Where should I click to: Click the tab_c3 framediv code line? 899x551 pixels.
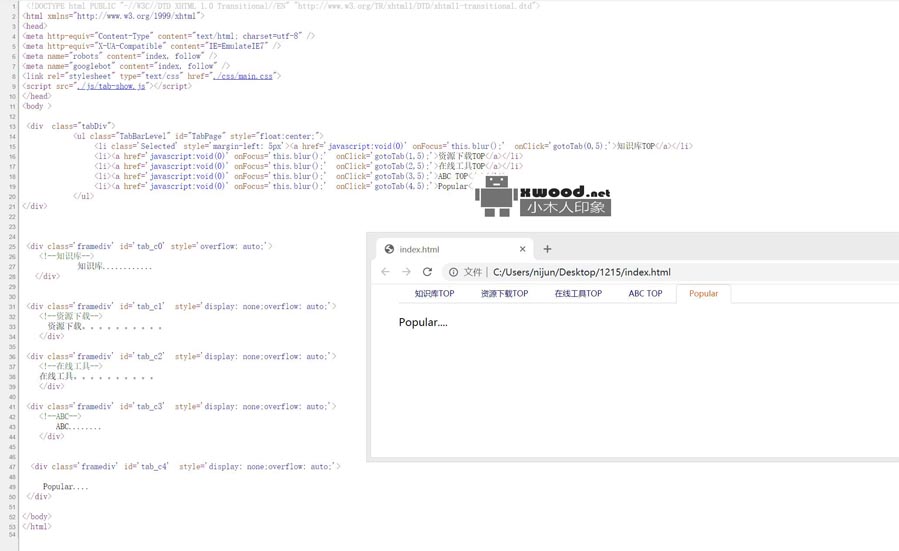tap(181, 406)
